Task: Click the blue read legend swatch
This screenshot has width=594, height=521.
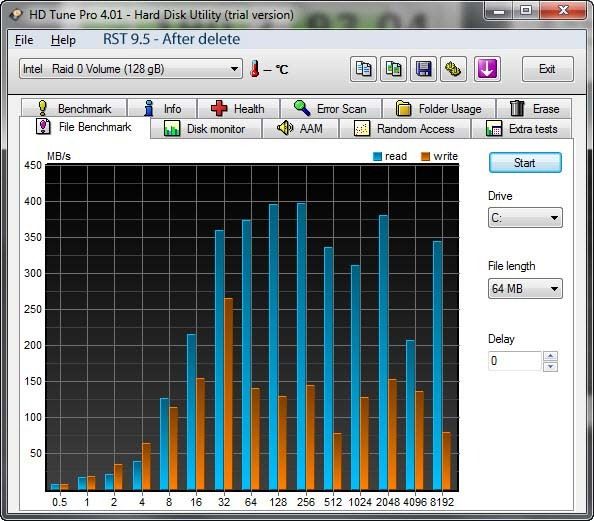Action: (377, 156)
